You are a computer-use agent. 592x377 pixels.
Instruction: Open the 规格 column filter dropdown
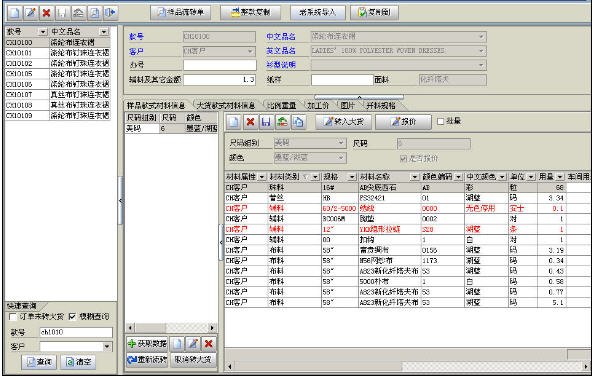[x=352, y=177]
